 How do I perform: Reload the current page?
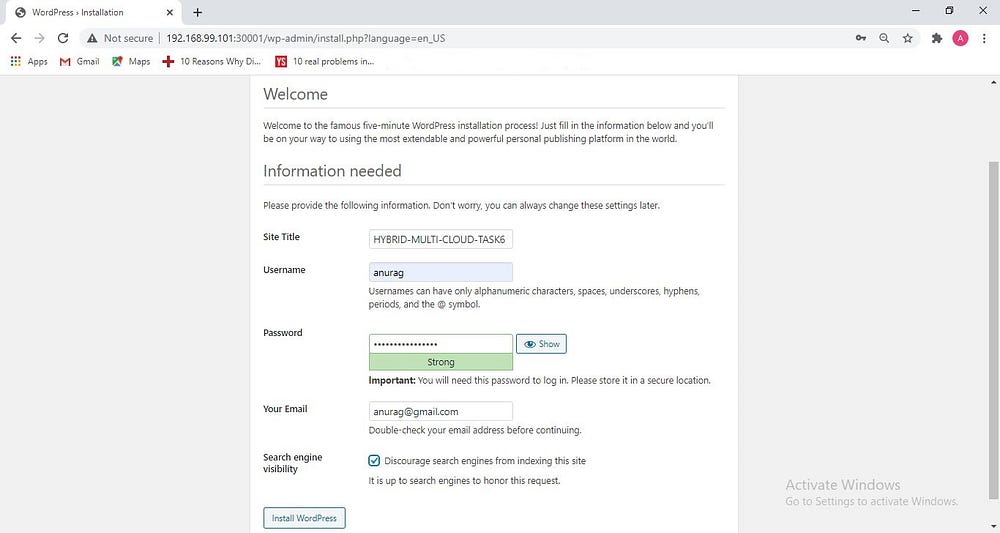(62, 38)
